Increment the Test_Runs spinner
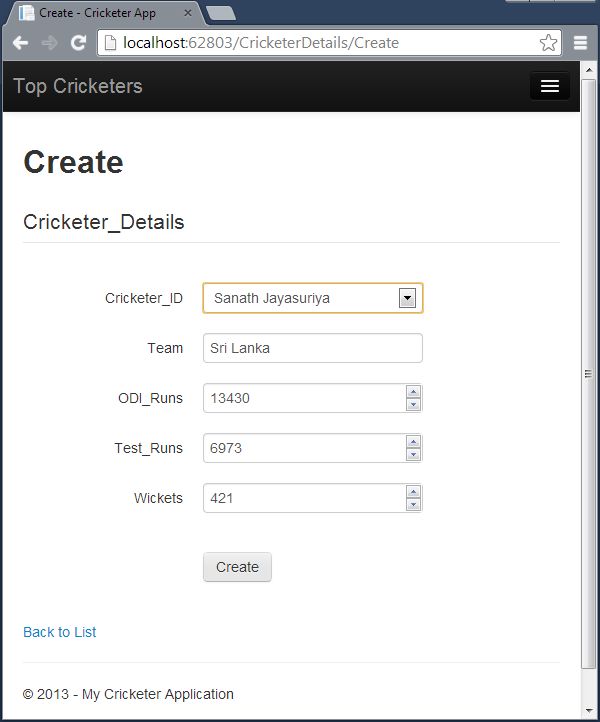 click(x=413, y=442)
